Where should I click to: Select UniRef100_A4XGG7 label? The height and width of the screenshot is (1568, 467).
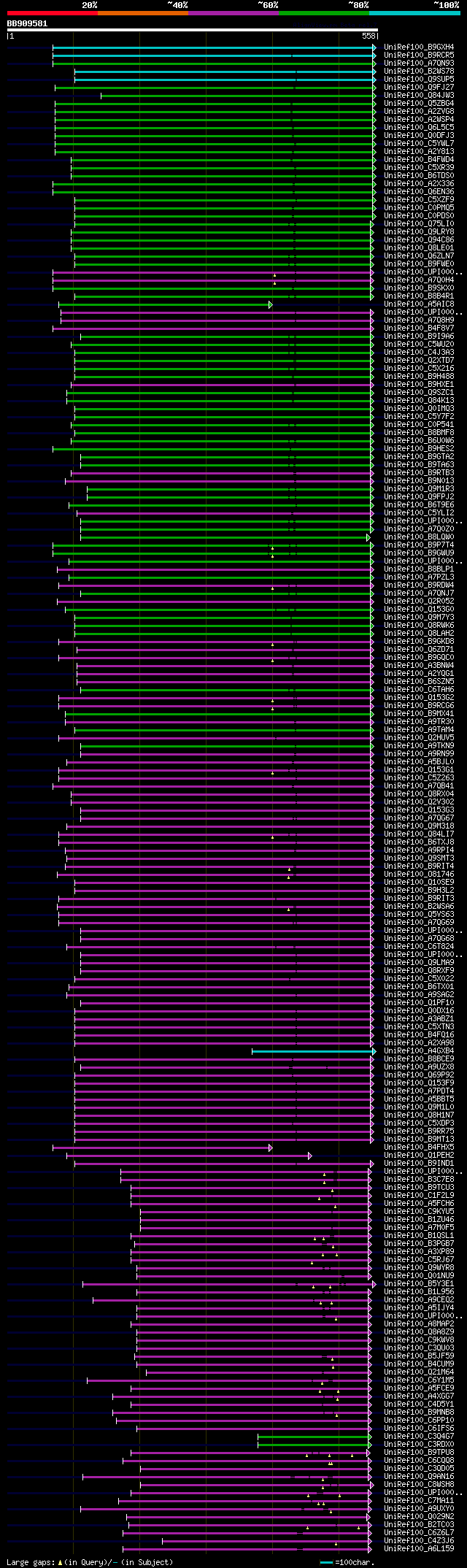(419, 1396)
